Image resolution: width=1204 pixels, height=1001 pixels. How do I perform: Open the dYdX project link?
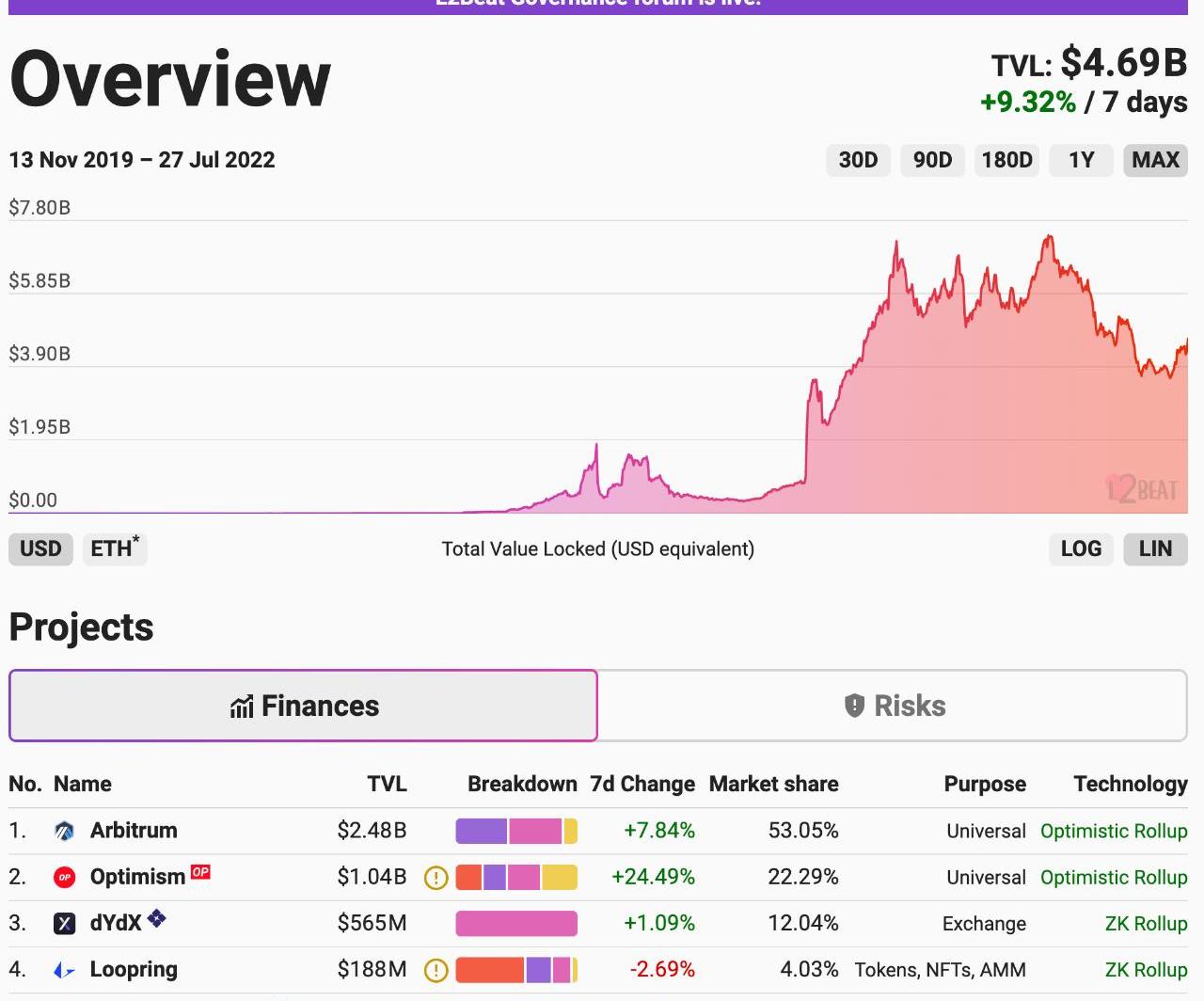(x=116, y=923)
